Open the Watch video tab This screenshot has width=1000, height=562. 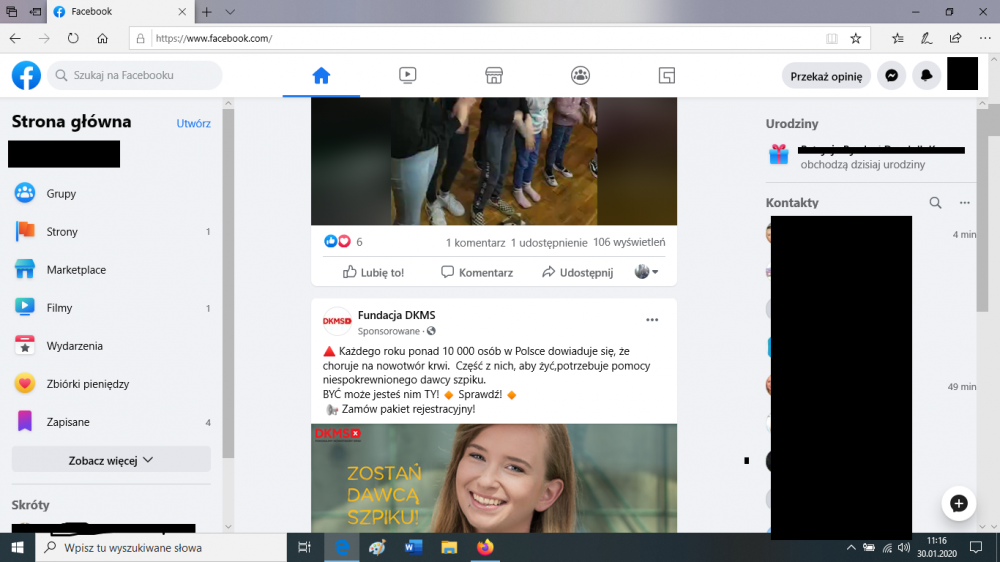point(407,76)
